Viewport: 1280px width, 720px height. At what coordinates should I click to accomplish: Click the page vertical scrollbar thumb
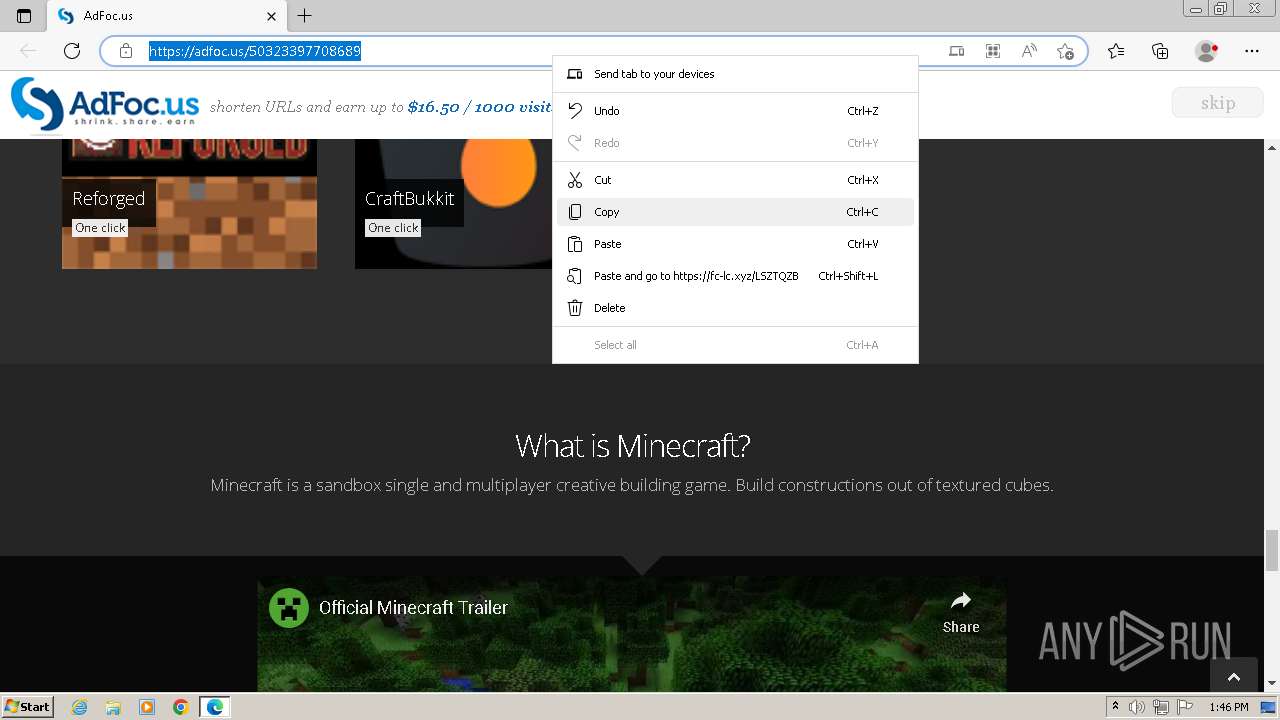click(1272, 550)
